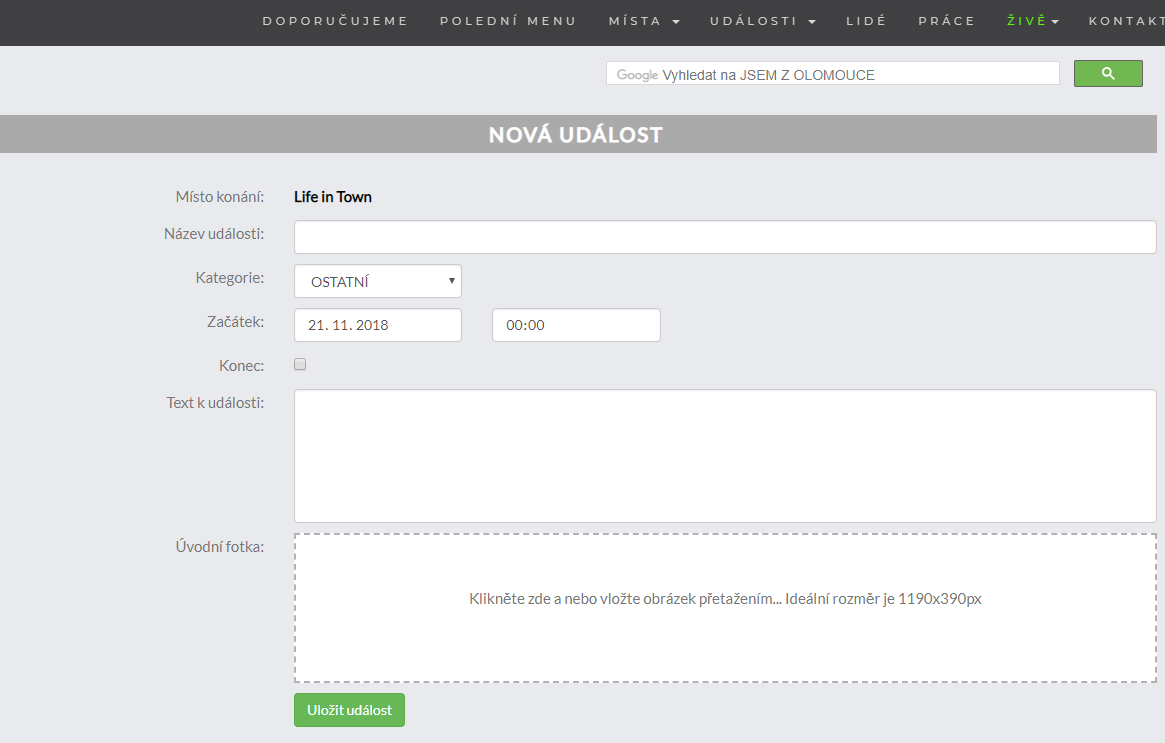
Task: Open the ŽIVĚ dropdown menu
Action: tap(1032, 21)
